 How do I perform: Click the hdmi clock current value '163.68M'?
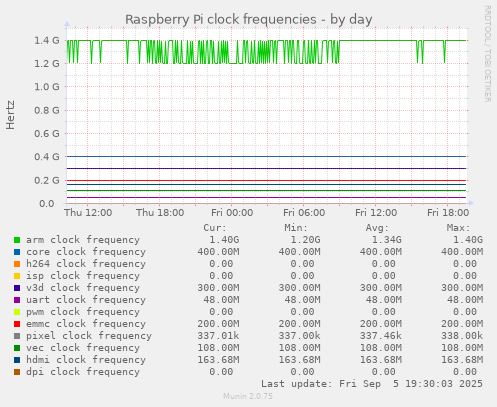pyautogui.click(x=218, y=360)
